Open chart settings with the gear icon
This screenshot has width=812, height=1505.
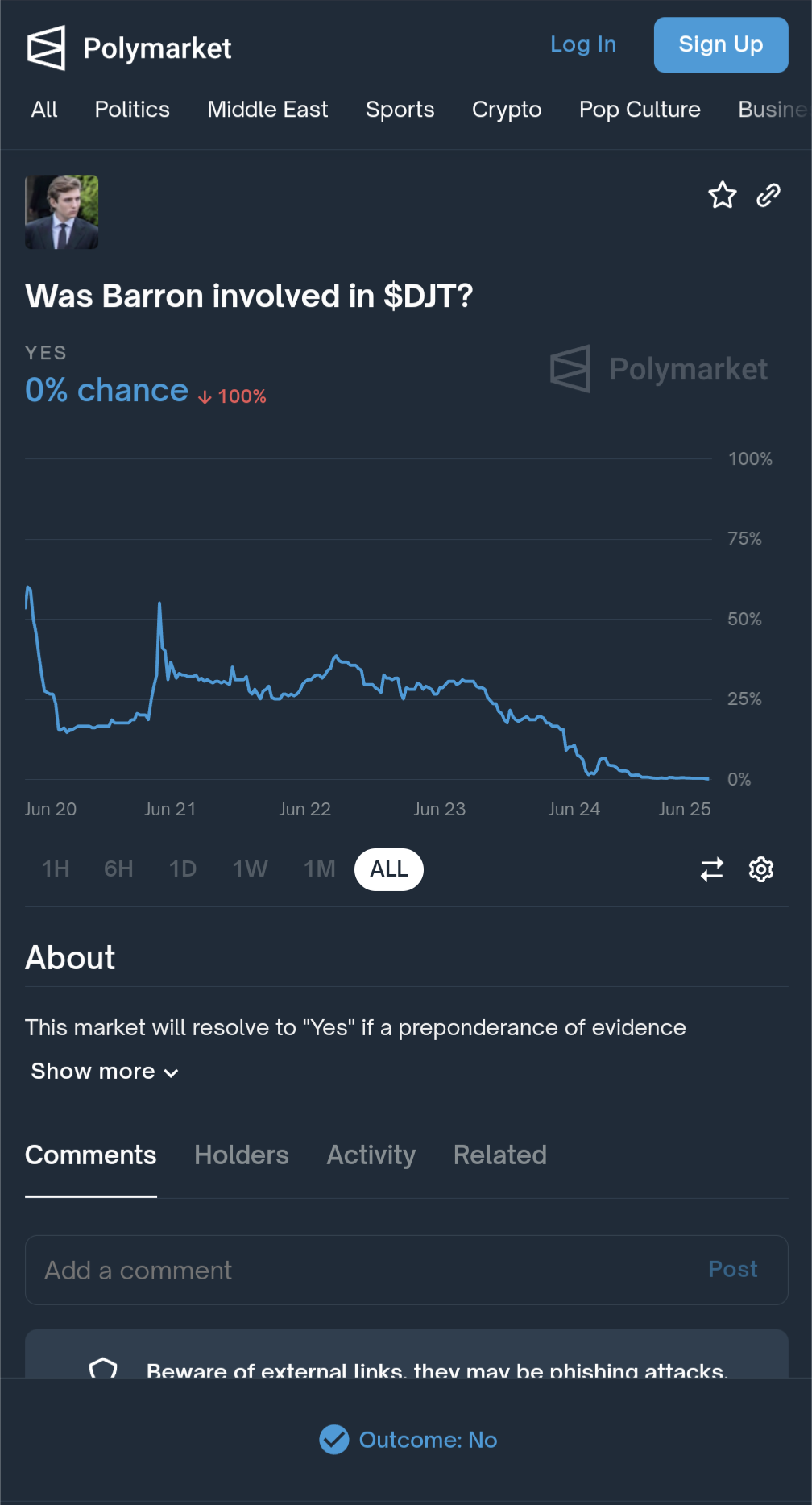tap(761, 869)
